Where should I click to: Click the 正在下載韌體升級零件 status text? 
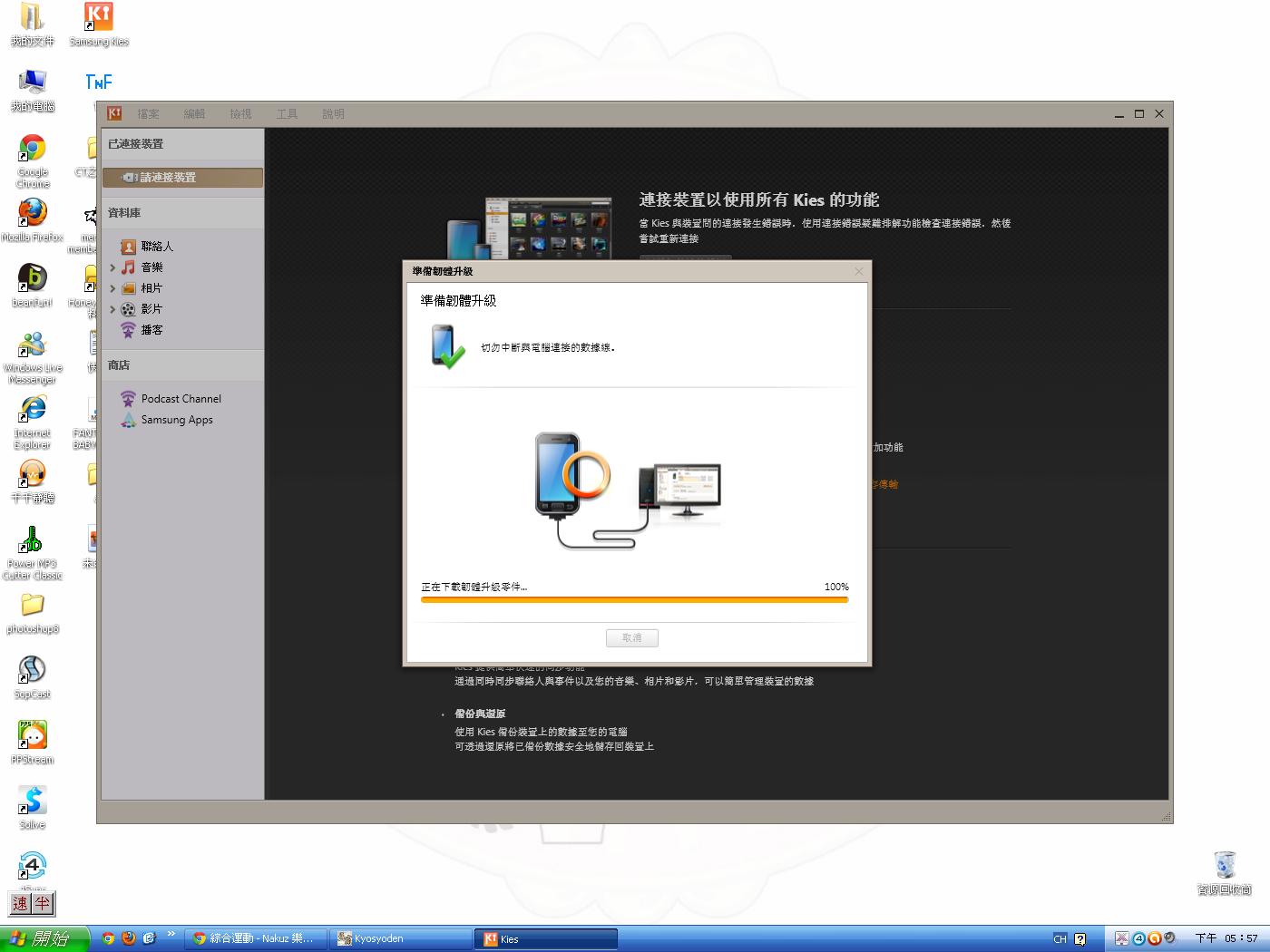[474, 587]
